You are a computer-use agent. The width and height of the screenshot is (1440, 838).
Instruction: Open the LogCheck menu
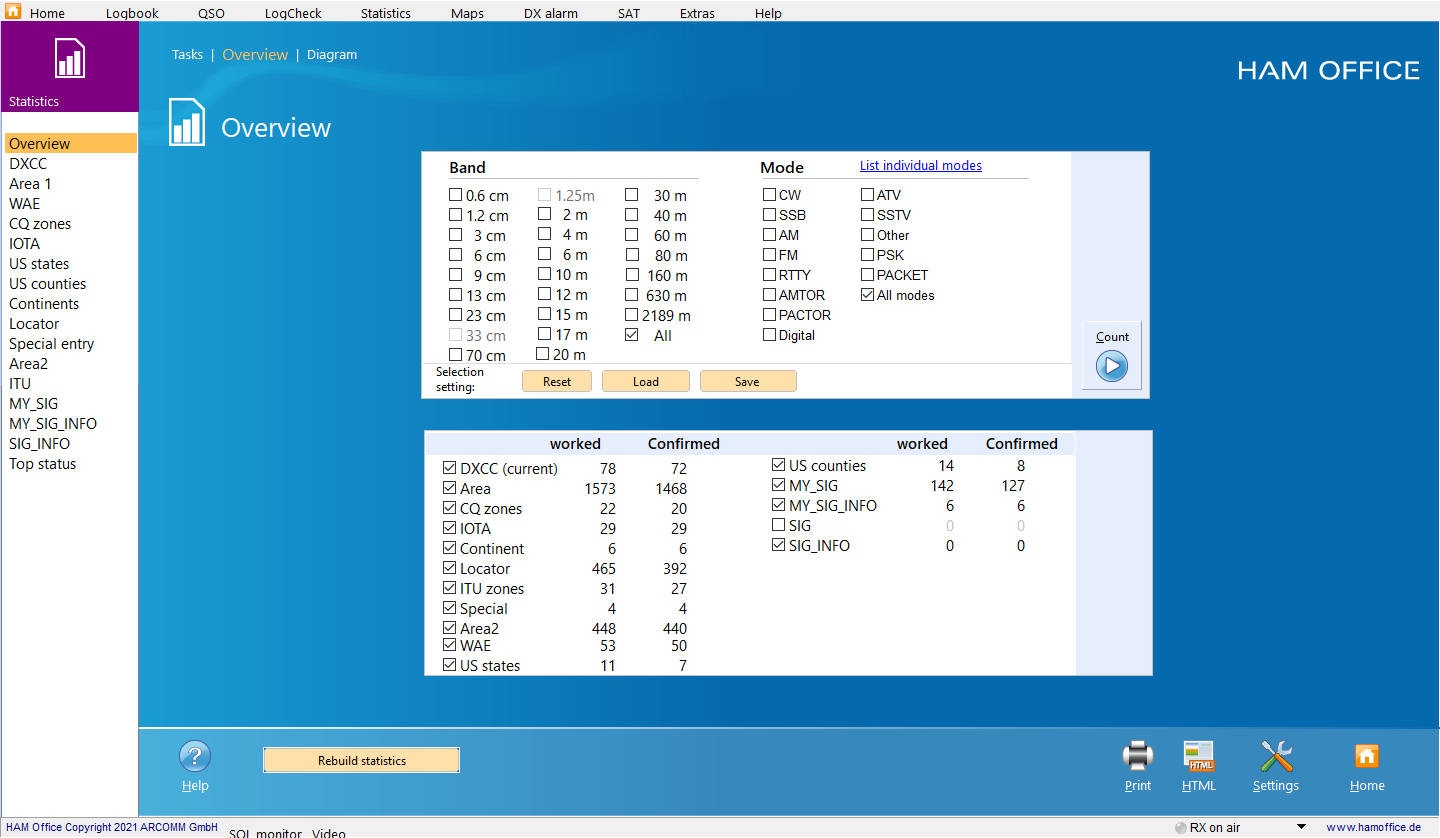[x=293, y=13]
